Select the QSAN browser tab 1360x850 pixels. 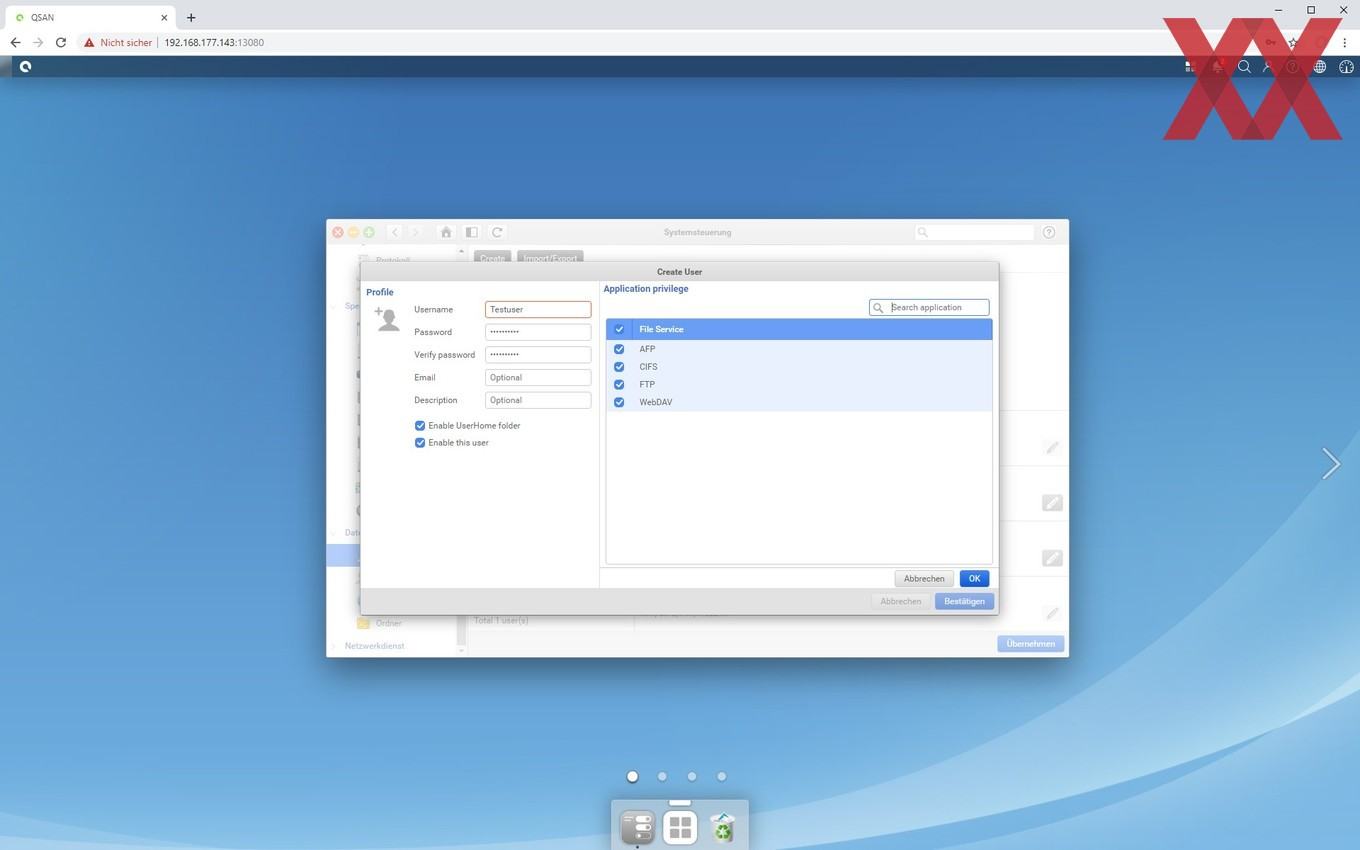pos(90,17)
